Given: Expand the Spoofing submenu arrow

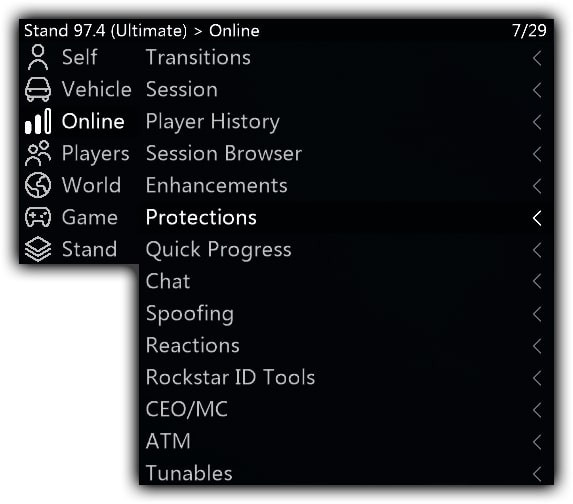Looking at the screenshot, I should tap(537, 314).
